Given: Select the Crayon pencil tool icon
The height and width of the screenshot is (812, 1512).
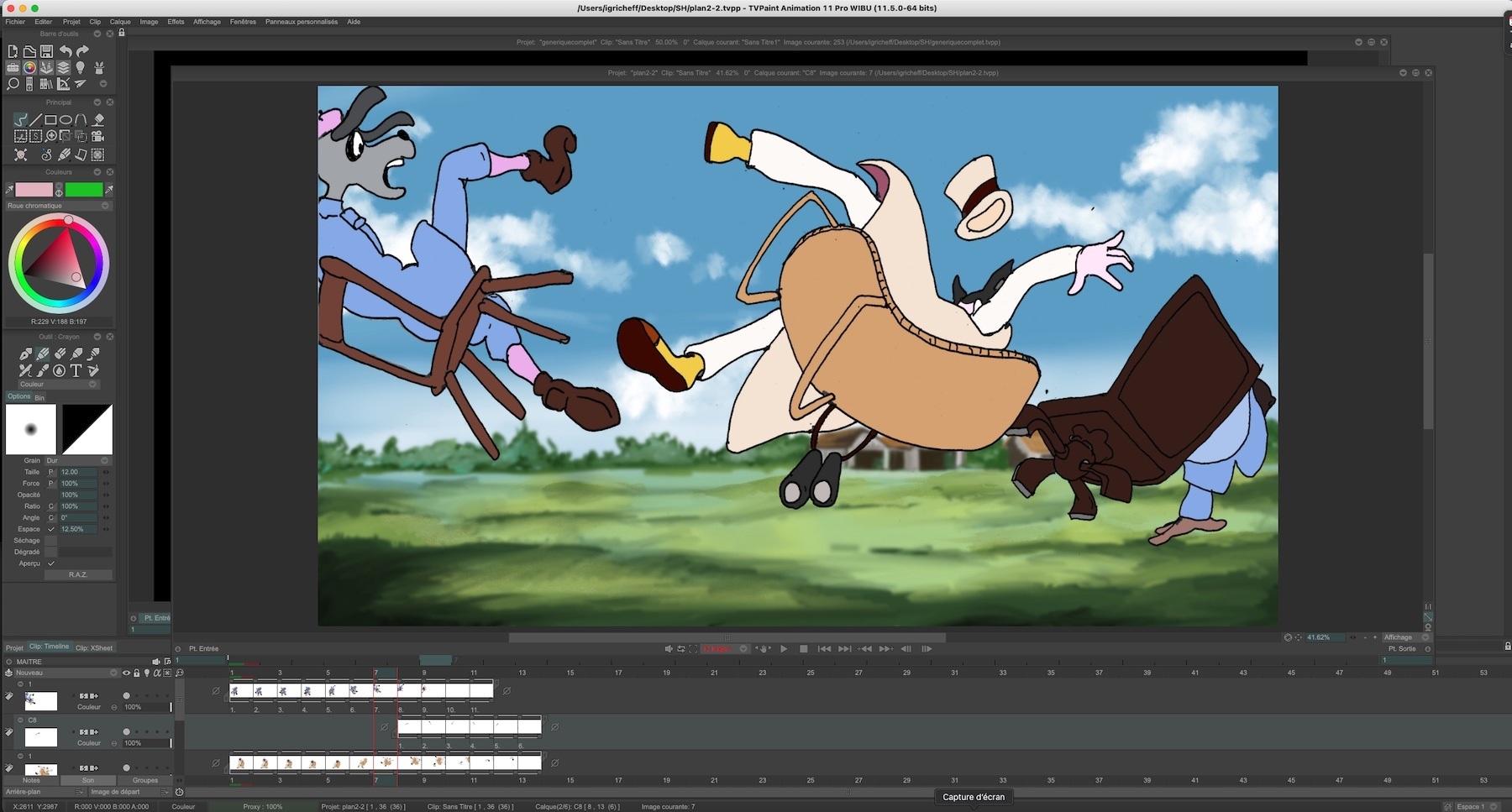Looking at the screenshot, I should [43, 354].
